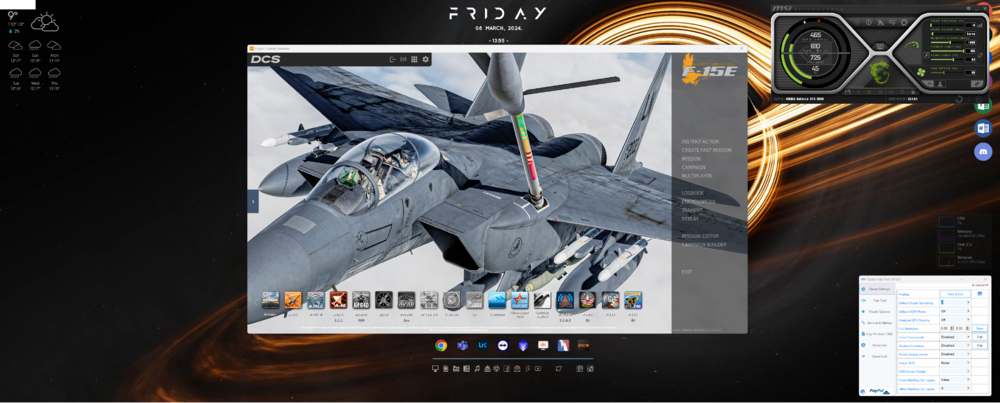Open the YouTube shortcut icon

pyautogui.click(x=538, y=369)
